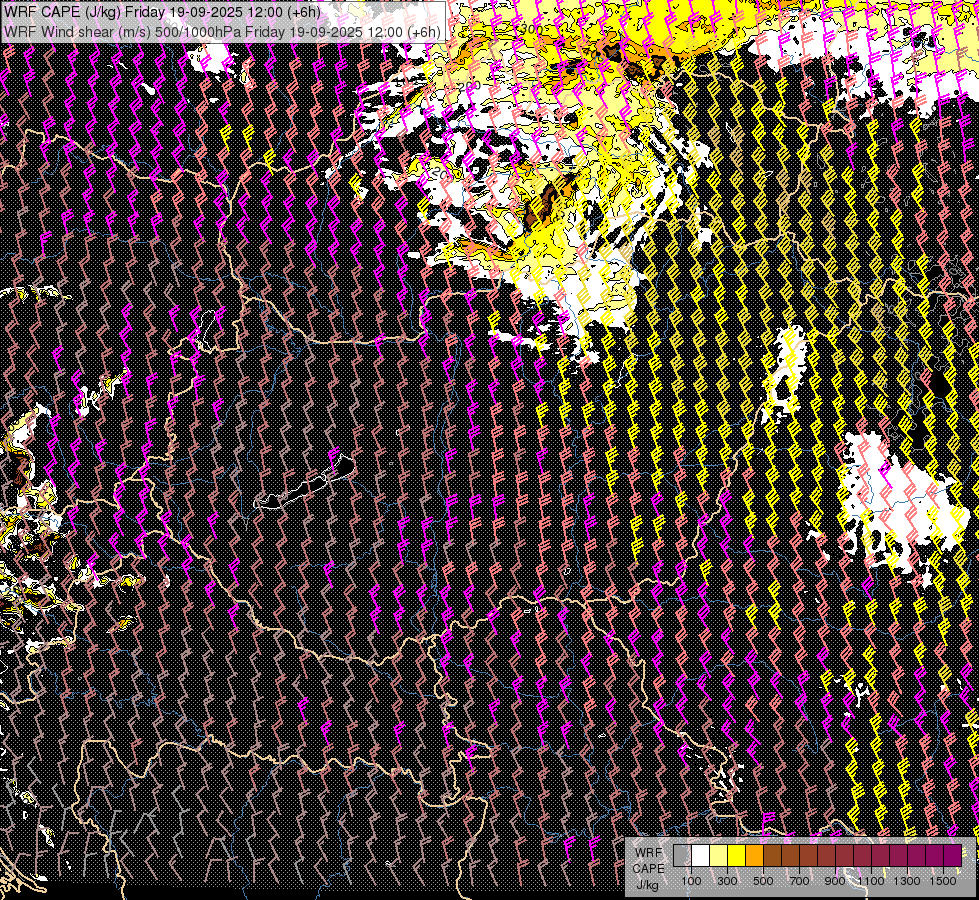Click the elongated black lake in map center
Image resolution: width=979 pixels, height=900 pixels.
click(x=306, y=482)
